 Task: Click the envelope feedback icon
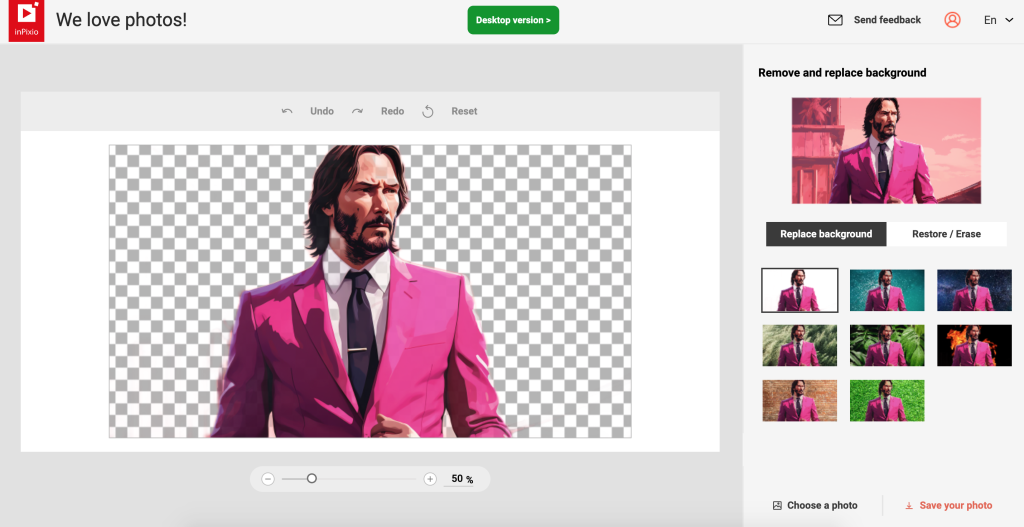(x=835, y=20)
